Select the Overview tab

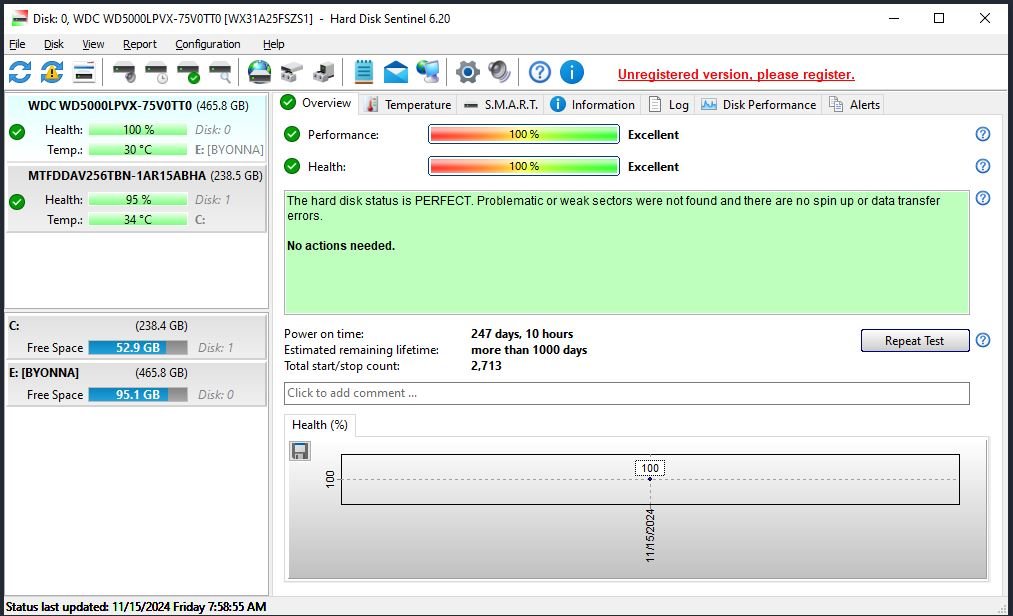pyautogui.click(x=317, y=103)
